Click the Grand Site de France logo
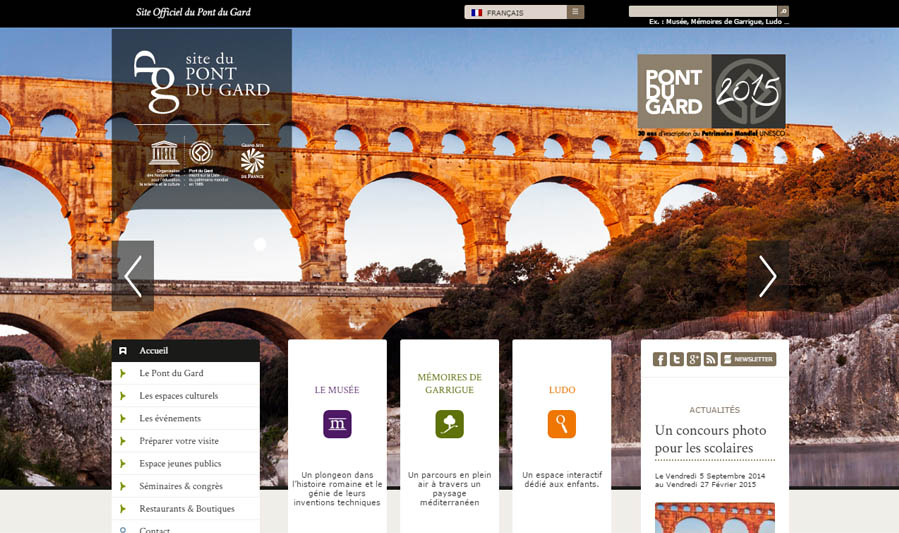Image resolution: width=899 pixels, height=533 pixels. pos(252,160)
